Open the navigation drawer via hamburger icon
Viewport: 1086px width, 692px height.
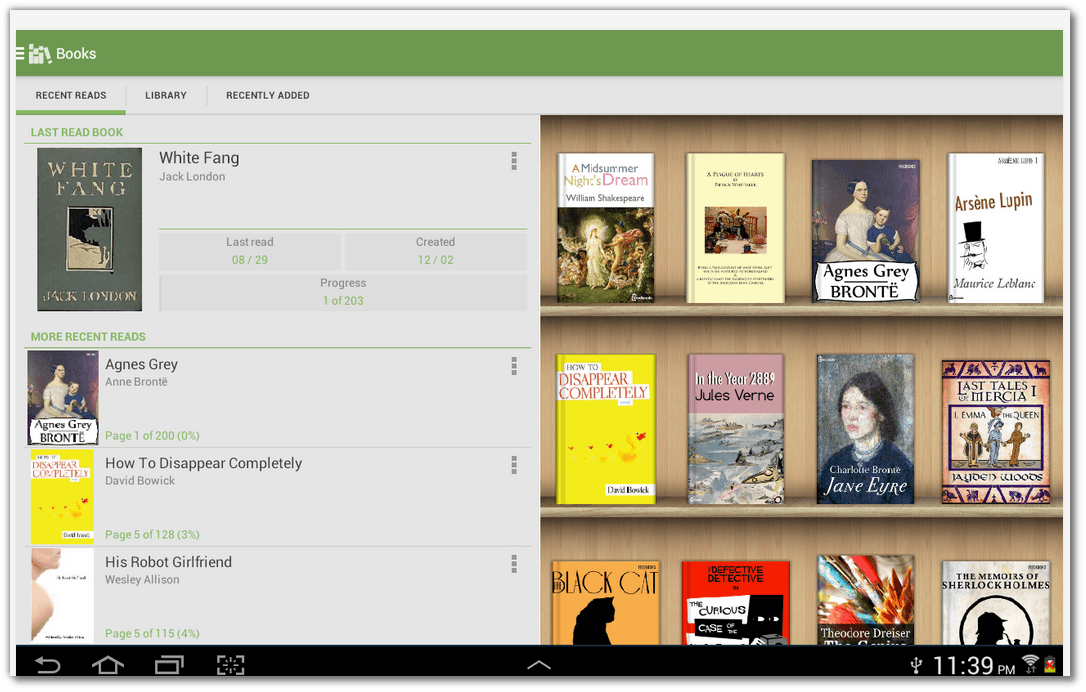pyautogui.click(x=19, y=53)
